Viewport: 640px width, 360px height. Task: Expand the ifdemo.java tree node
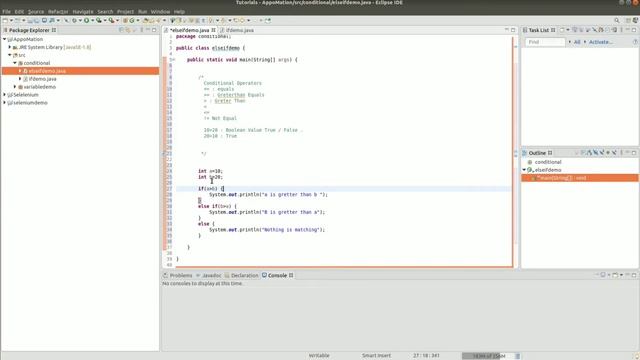20,78
